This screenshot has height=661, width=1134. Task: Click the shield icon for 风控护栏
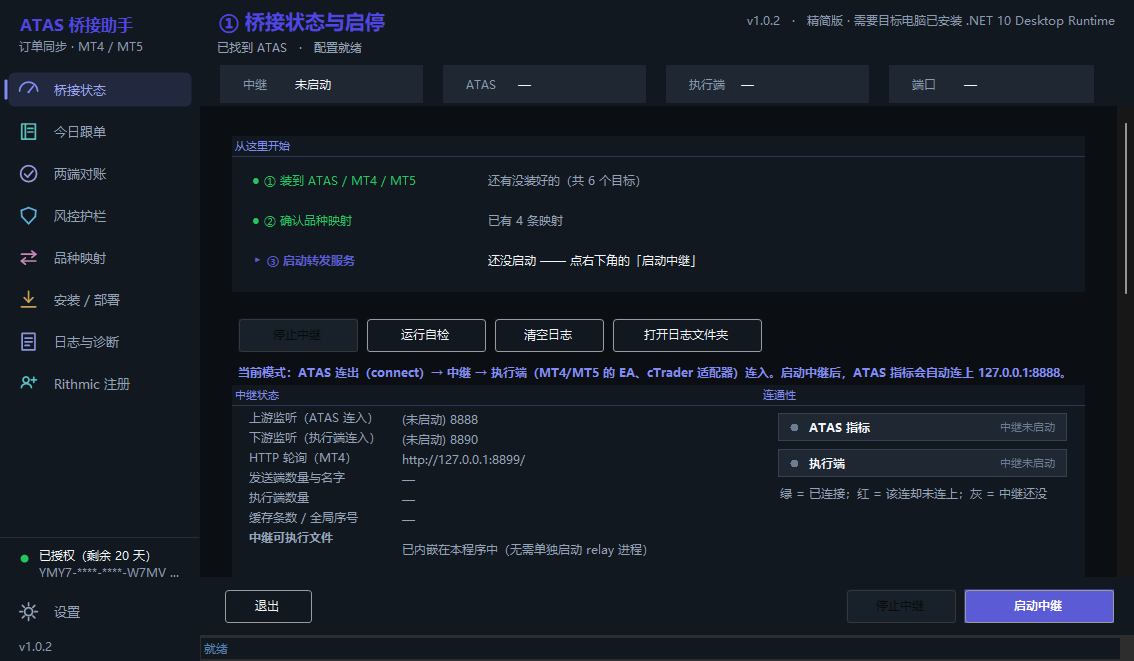(28, 216)
